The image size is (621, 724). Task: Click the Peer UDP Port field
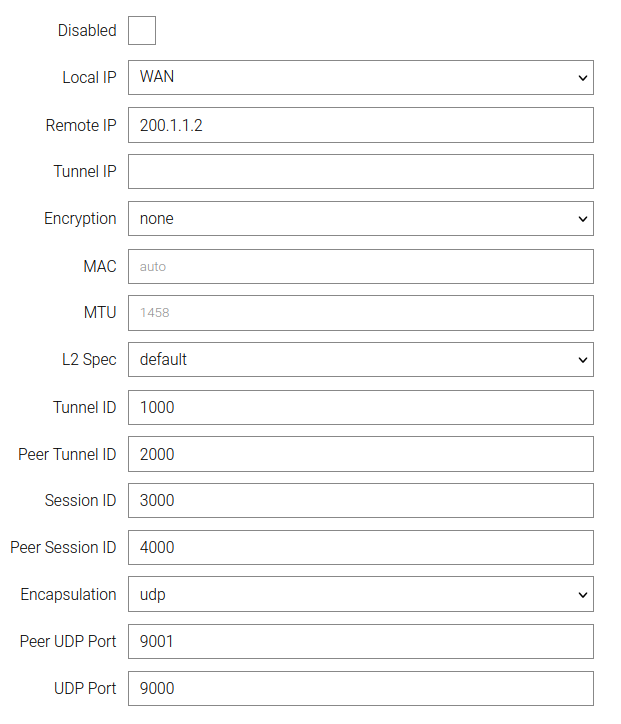360,641
